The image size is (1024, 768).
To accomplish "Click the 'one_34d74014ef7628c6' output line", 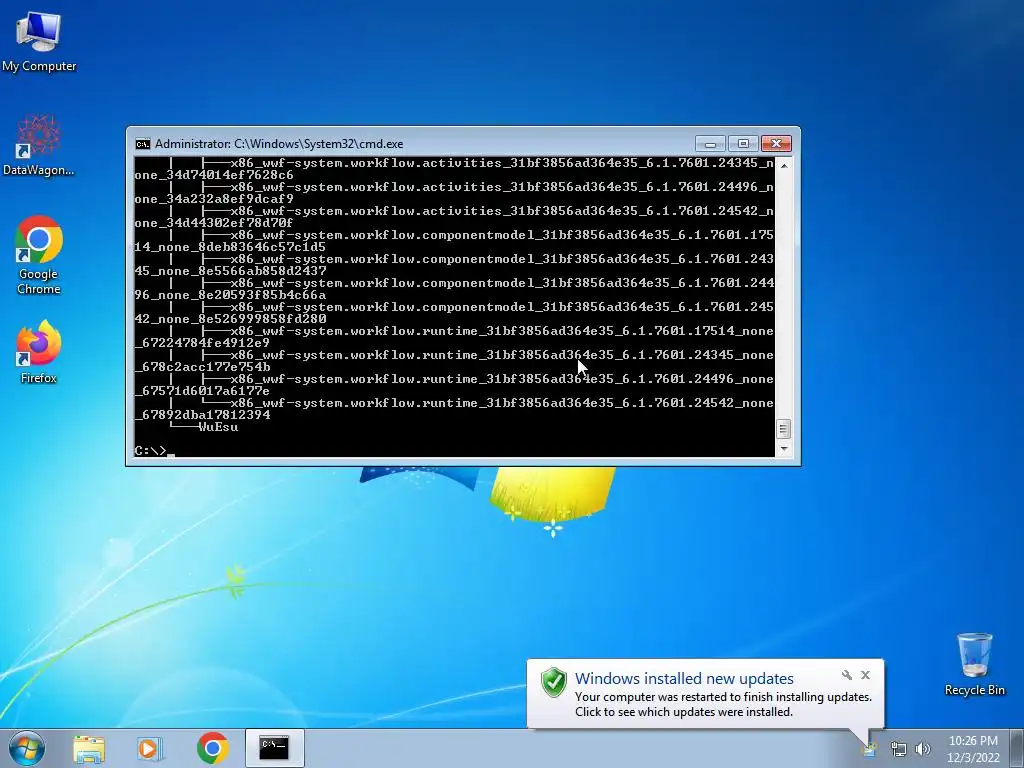I will pos(214,174).
